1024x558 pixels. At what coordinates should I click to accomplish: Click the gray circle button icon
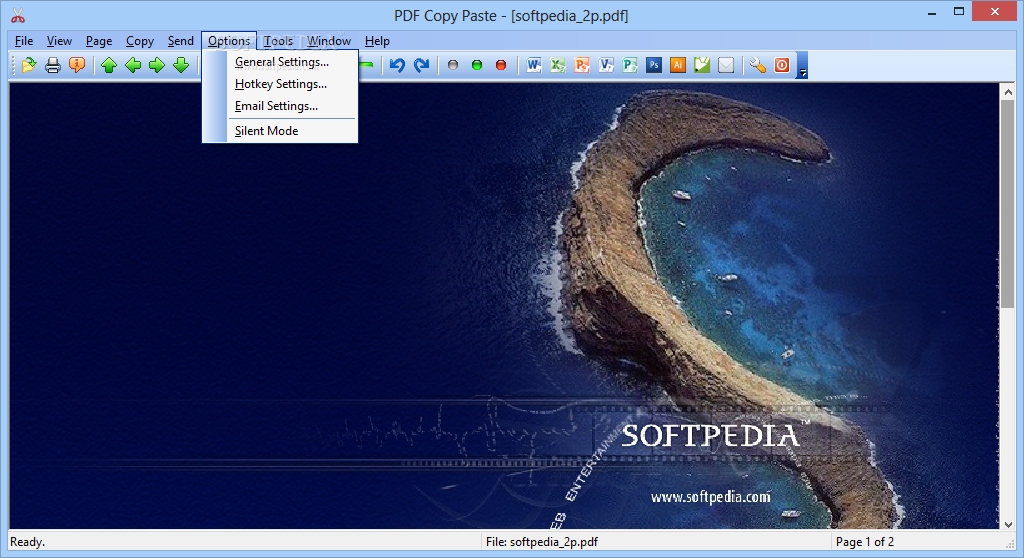453,65
